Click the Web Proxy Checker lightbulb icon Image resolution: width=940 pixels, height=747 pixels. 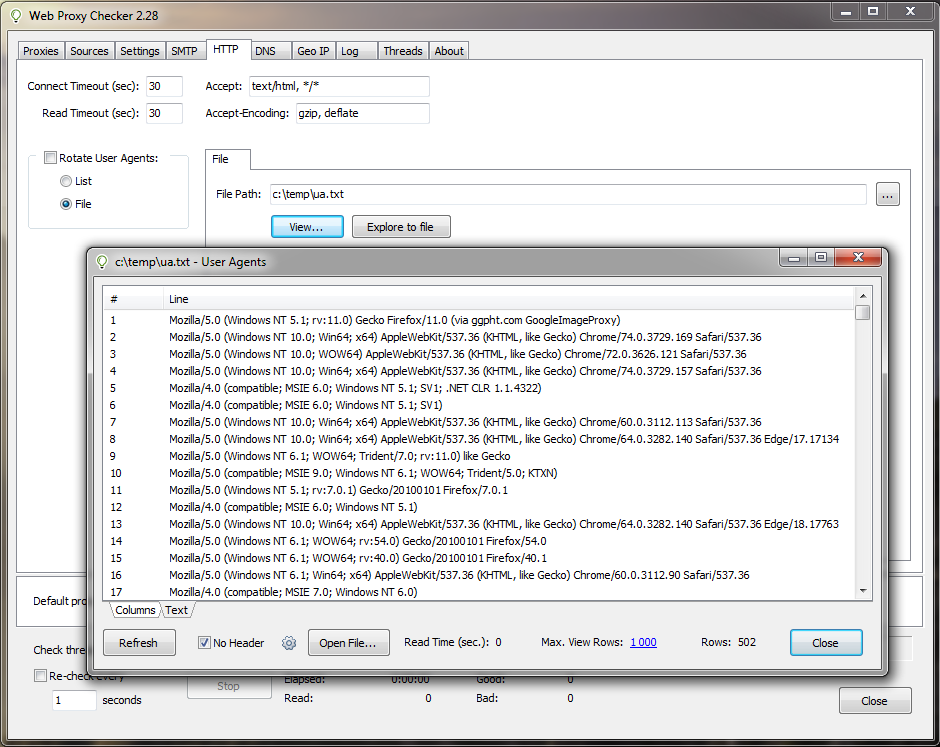16,16
